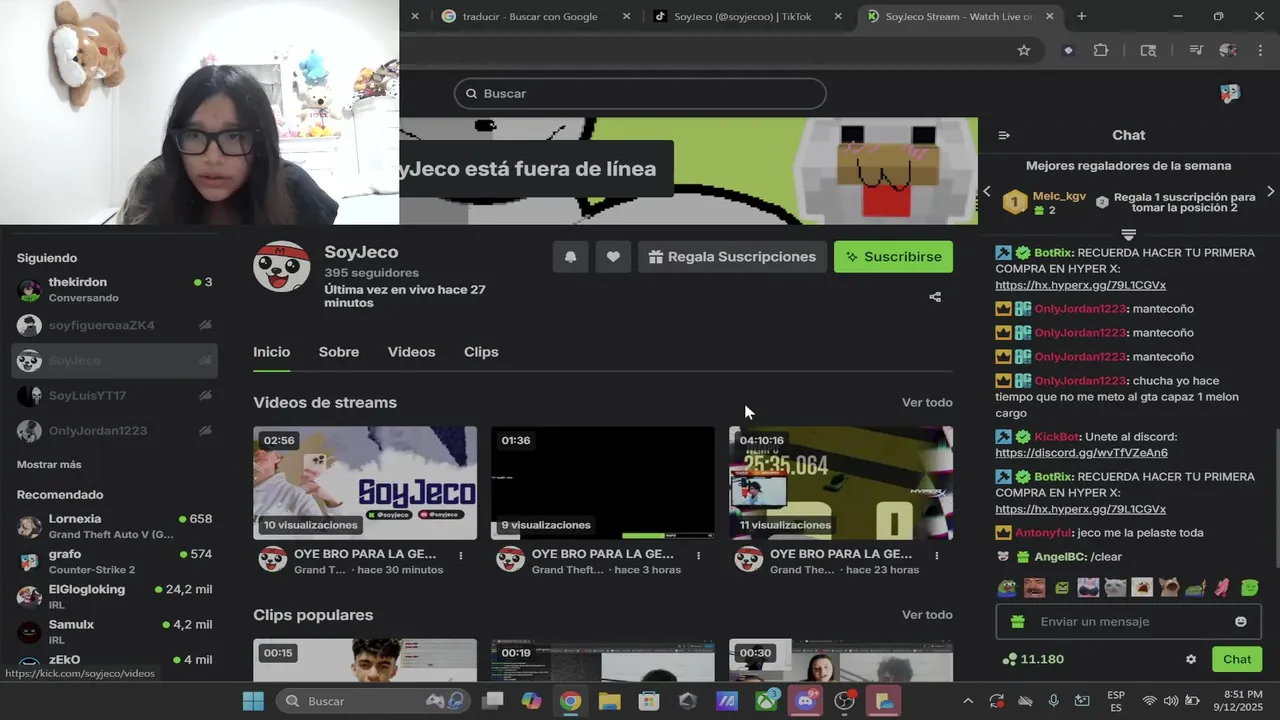Viewport: 1280px width, 720px height.
Task: Open the 04:10:16 stream video thumbnail
Action: click(841, 483)
